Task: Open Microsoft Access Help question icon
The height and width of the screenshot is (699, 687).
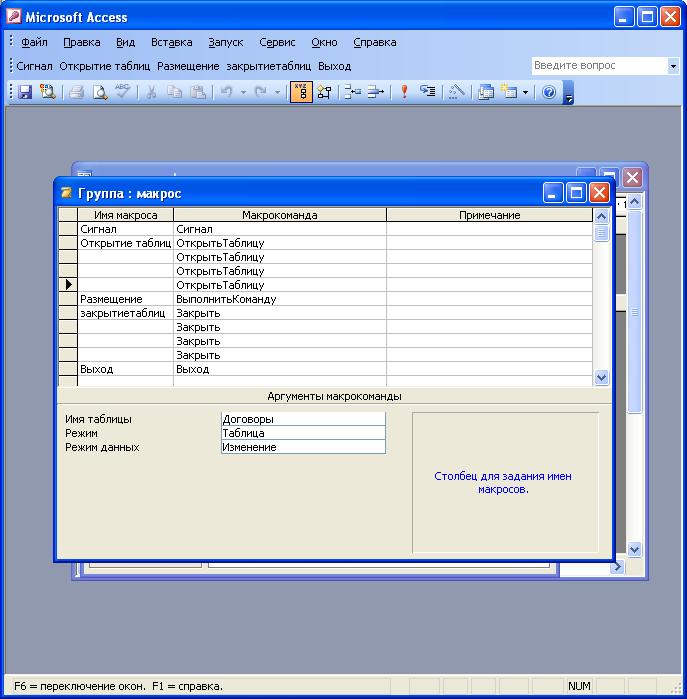Action: (549, 92)
